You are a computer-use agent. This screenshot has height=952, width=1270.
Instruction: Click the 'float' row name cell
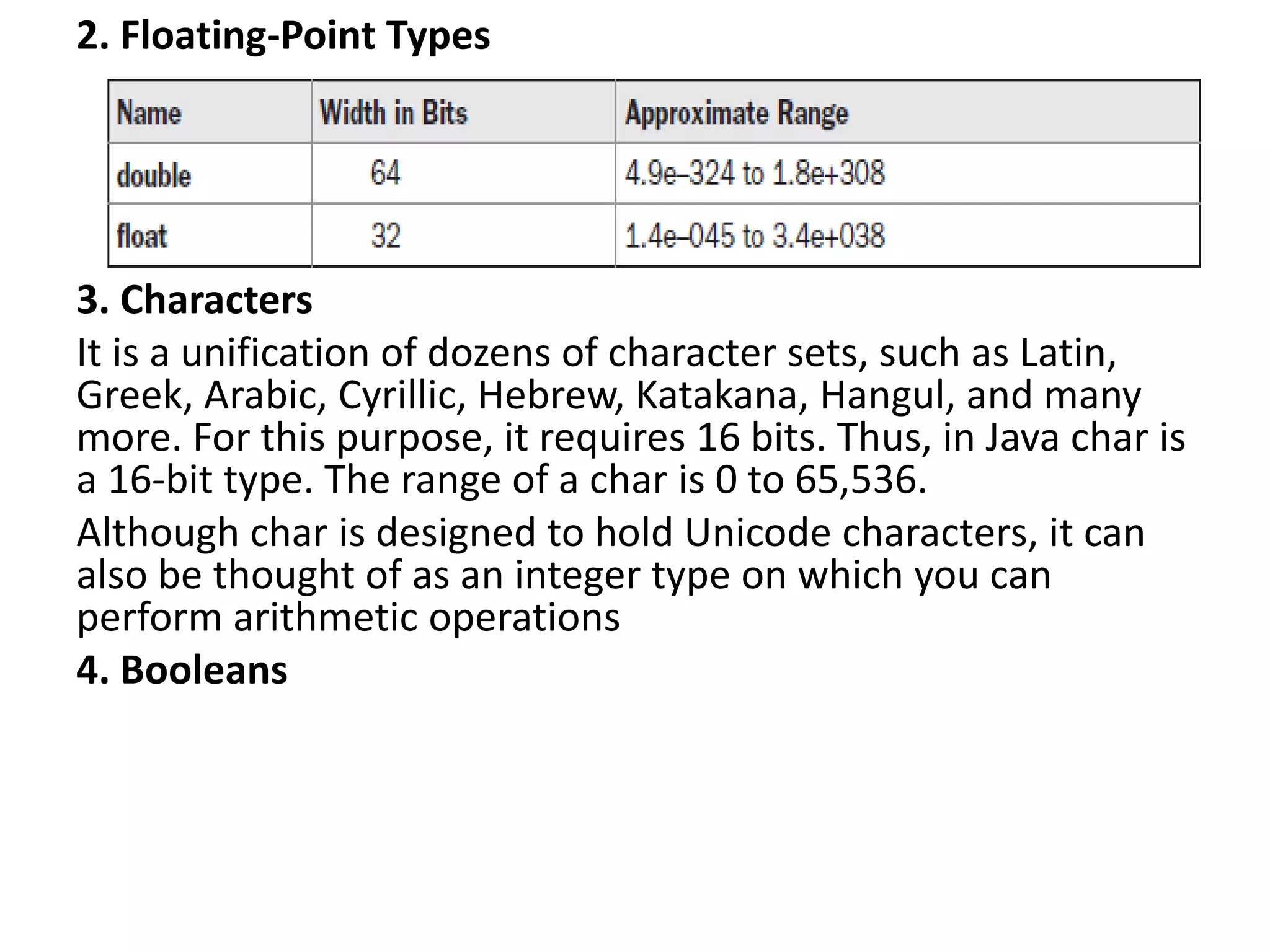pyautogui.click(x=210, y=236)
